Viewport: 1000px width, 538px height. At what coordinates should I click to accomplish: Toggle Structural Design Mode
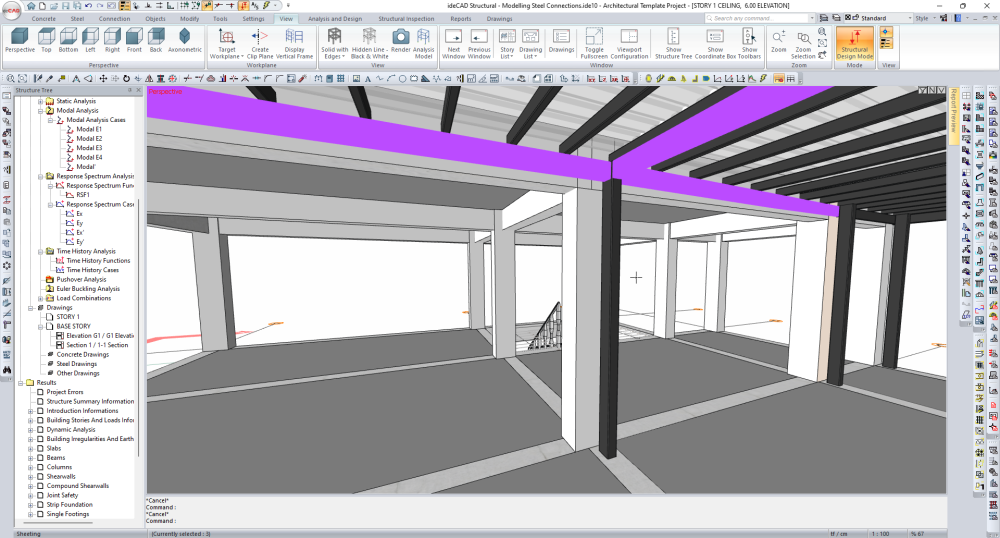coord(855,40)
